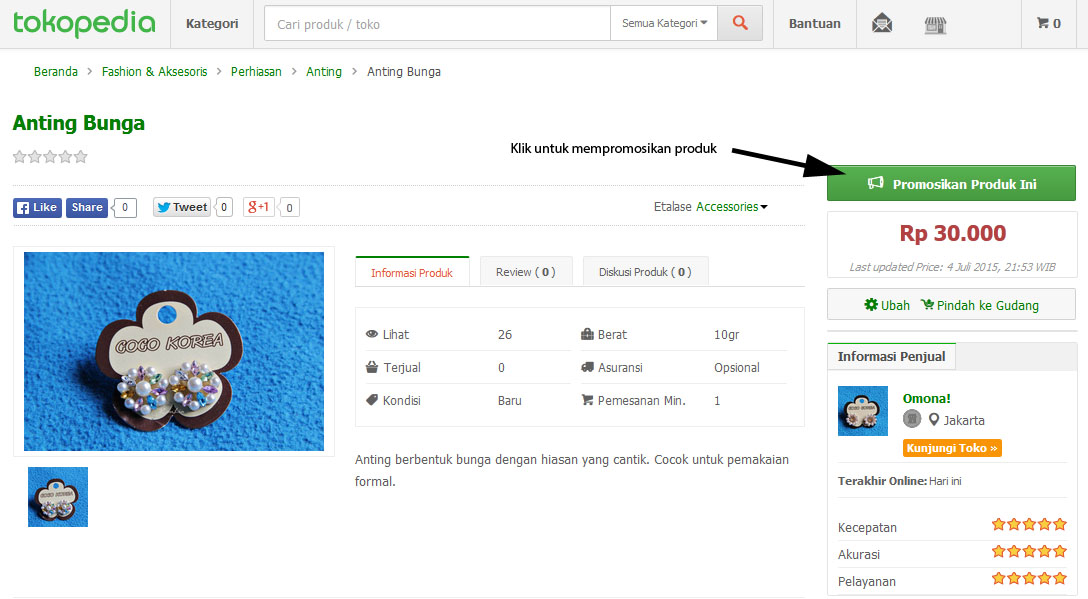Click the 'Opsional' insurance value
Image resolution: width=1088 pixels, height=599 pixels.
(x=737, y=368)
